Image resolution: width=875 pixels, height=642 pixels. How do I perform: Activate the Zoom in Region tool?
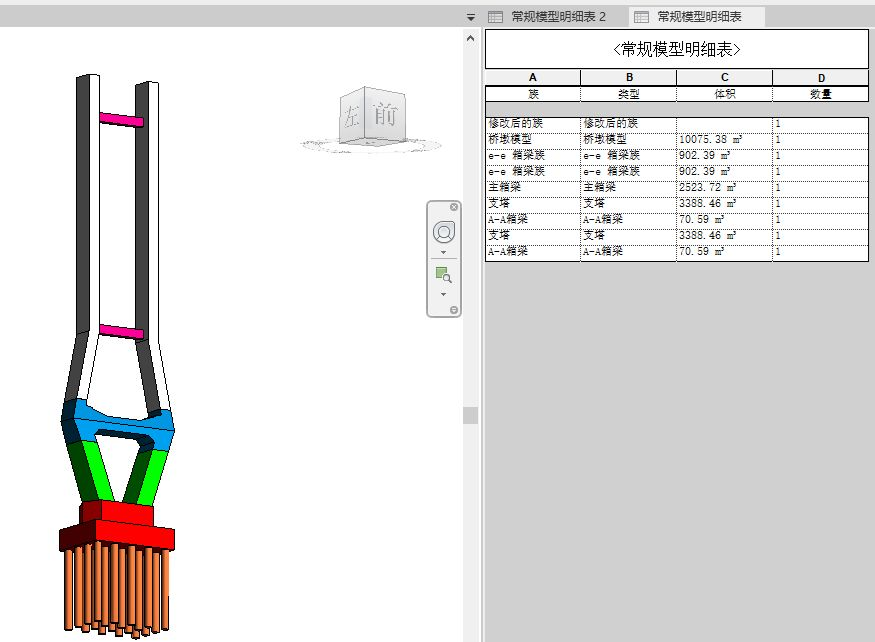coord(444,275)
